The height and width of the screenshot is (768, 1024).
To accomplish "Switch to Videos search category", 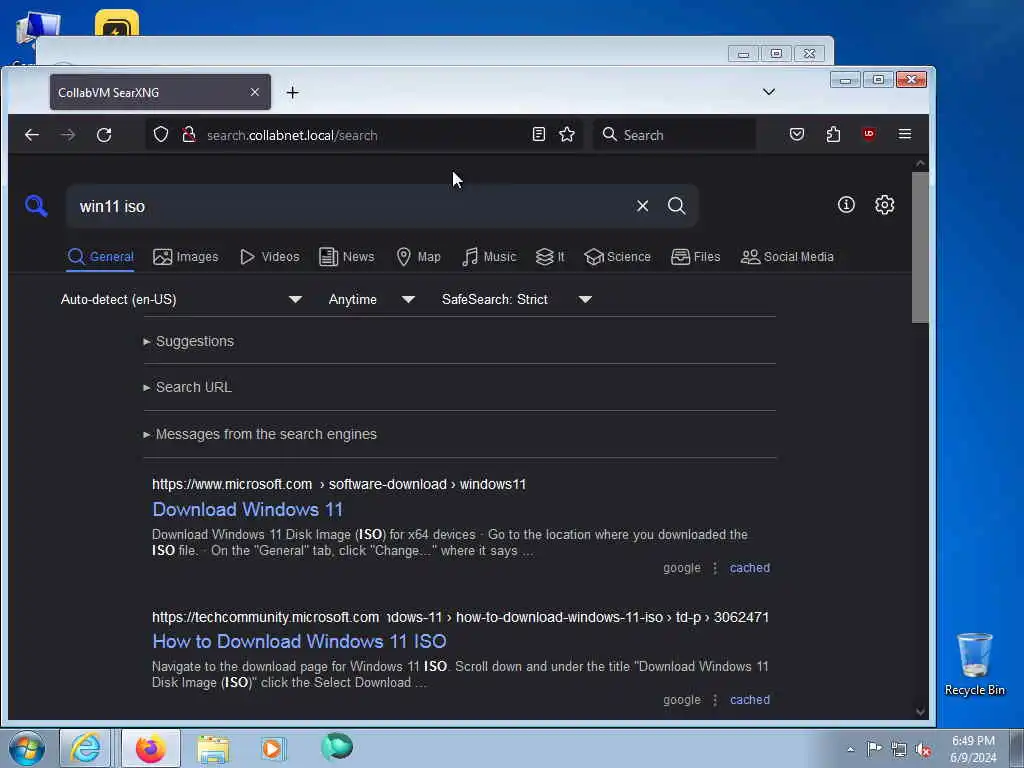I will click(270, 257).
